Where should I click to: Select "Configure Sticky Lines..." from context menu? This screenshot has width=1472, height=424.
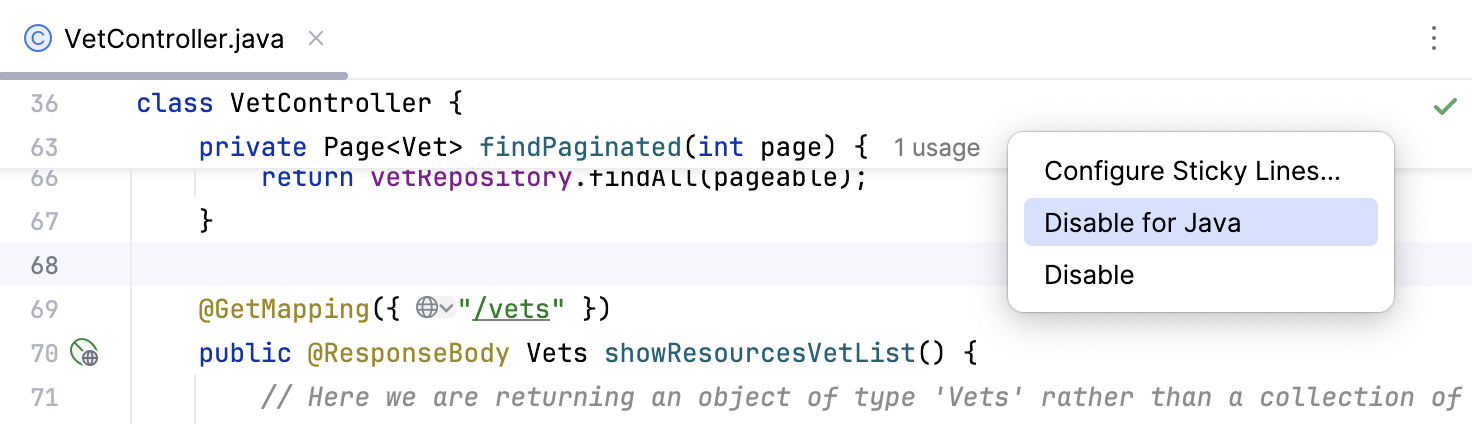point(1192,171)
